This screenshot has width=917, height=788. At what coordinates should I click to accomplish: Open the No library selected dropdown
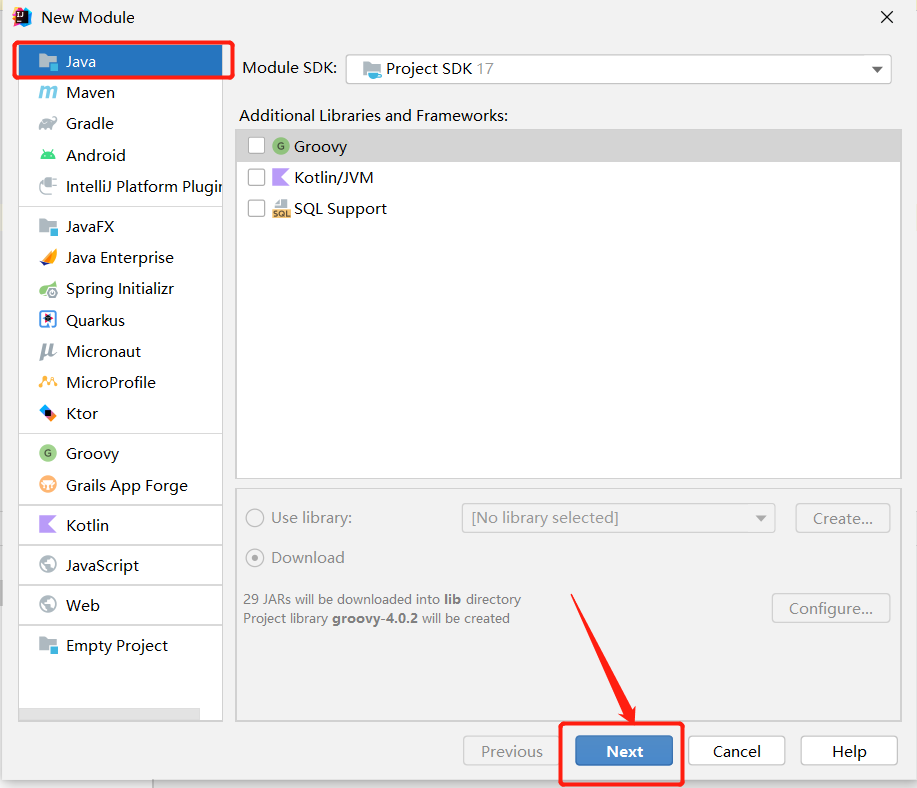618,518
